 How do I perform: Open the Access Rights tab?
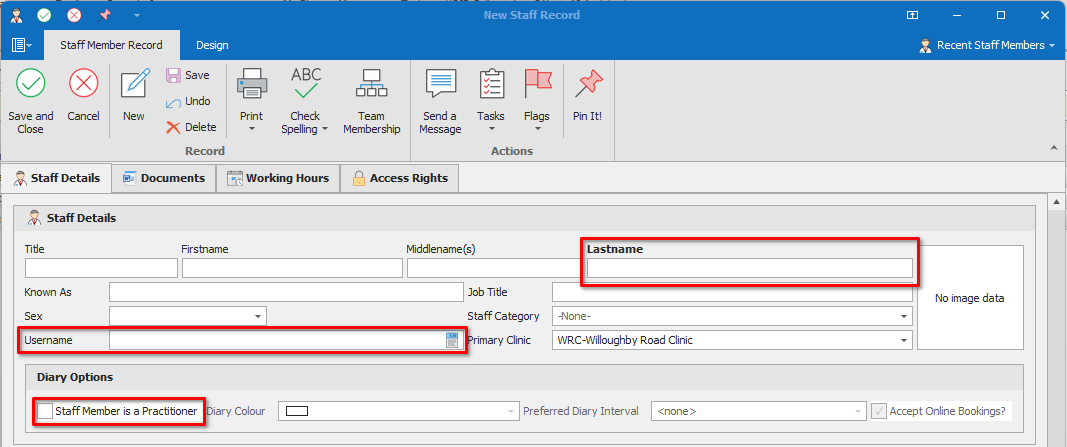pos(399,178)
